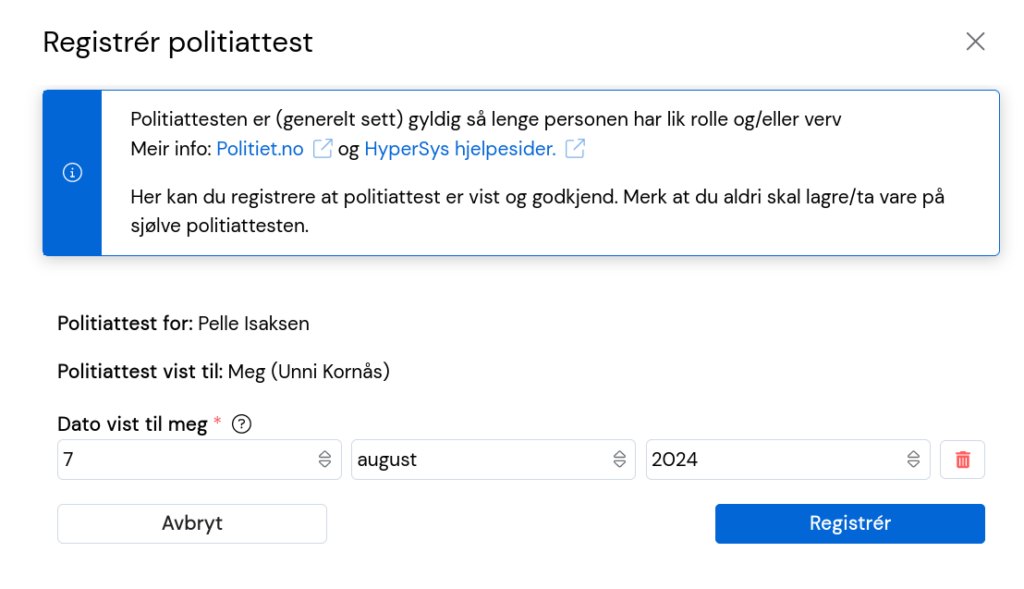Click the Politiattest for Pelle Isaksen text
1024x589 pixels.
[184, 324]
